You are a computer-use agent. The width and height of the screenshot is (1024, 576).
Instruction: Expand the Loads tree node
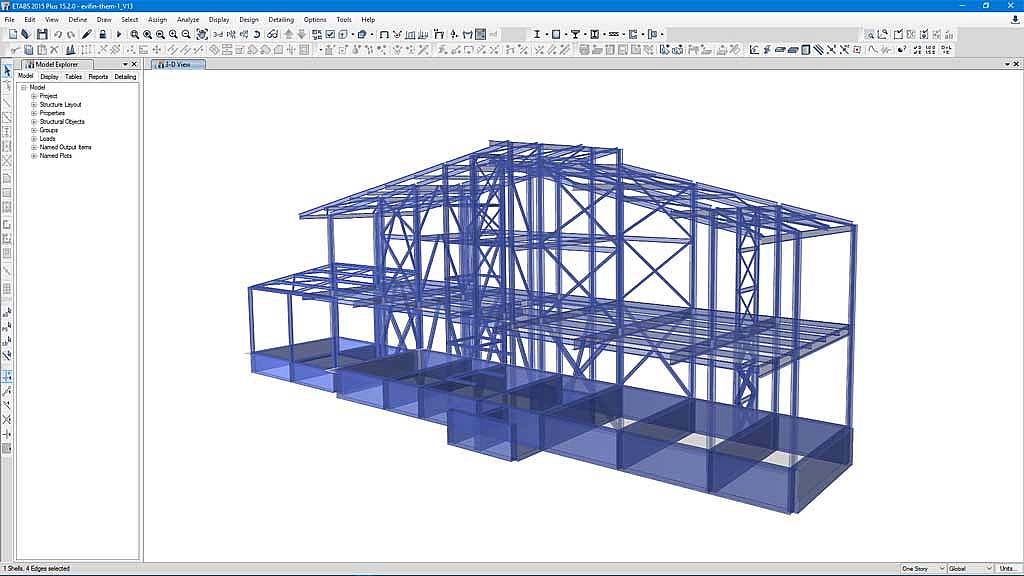click(x=34, y=139)
